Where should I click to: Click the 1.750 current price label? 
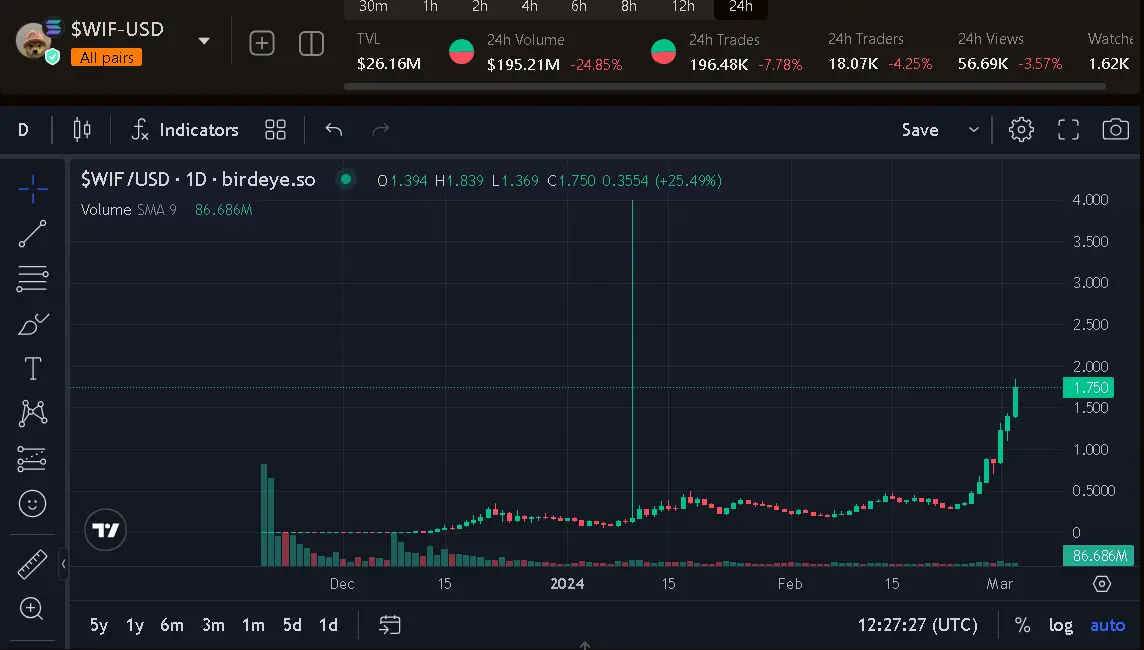(x=1087, y=388)
